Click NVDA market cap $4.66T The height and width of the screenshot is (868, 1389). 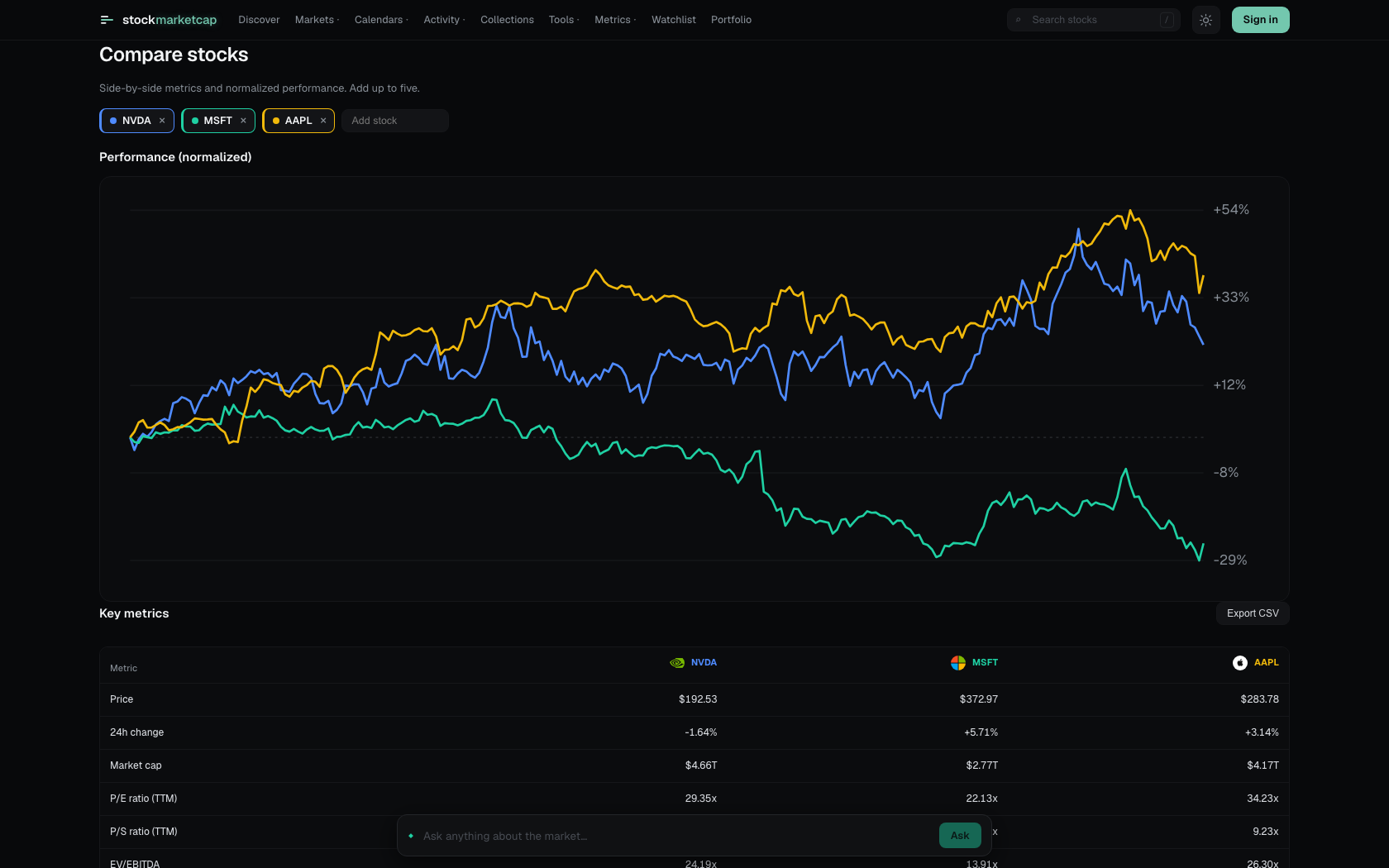coord(701,765)
